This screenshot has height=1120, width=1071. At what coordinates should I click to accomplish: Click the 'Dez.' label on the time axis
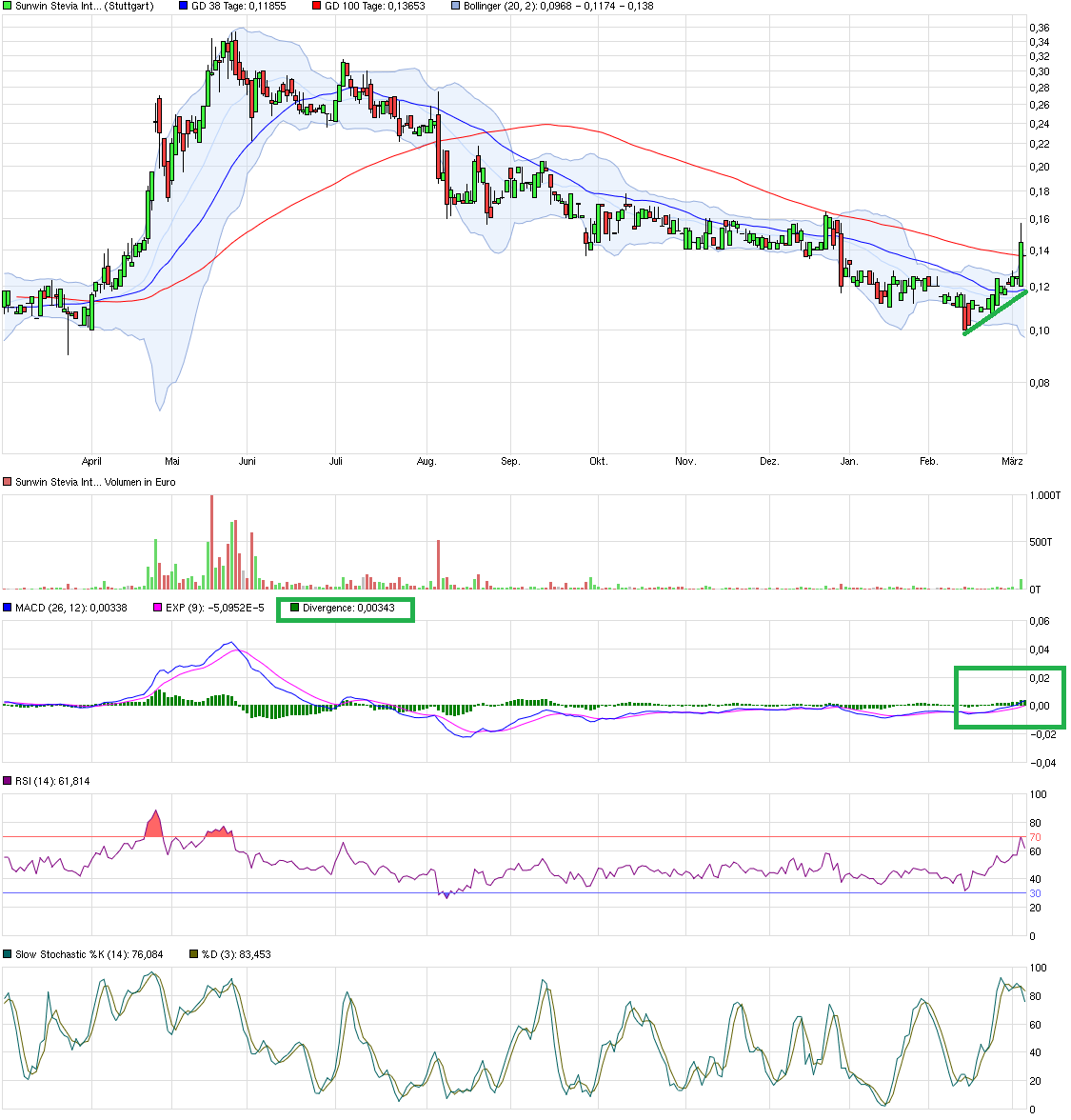click(x=769, y=461)
